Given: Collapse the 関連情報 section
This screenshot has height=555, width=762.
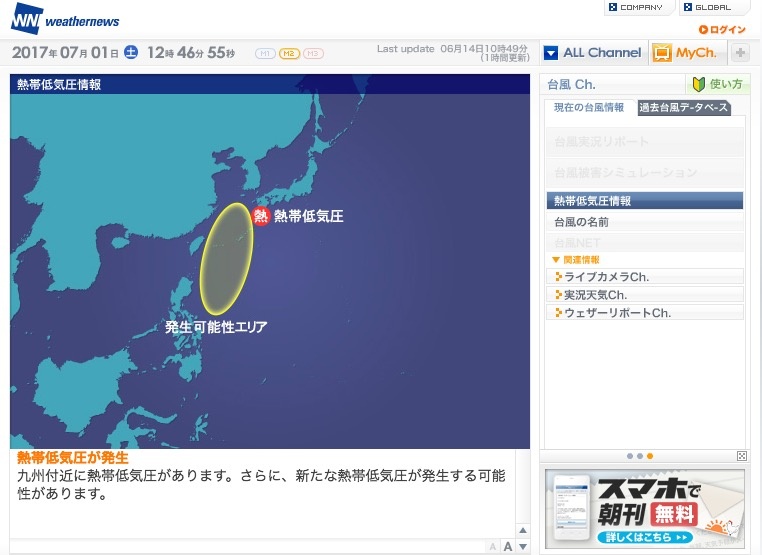Looking at the screenshot, I should pos(556,259).
